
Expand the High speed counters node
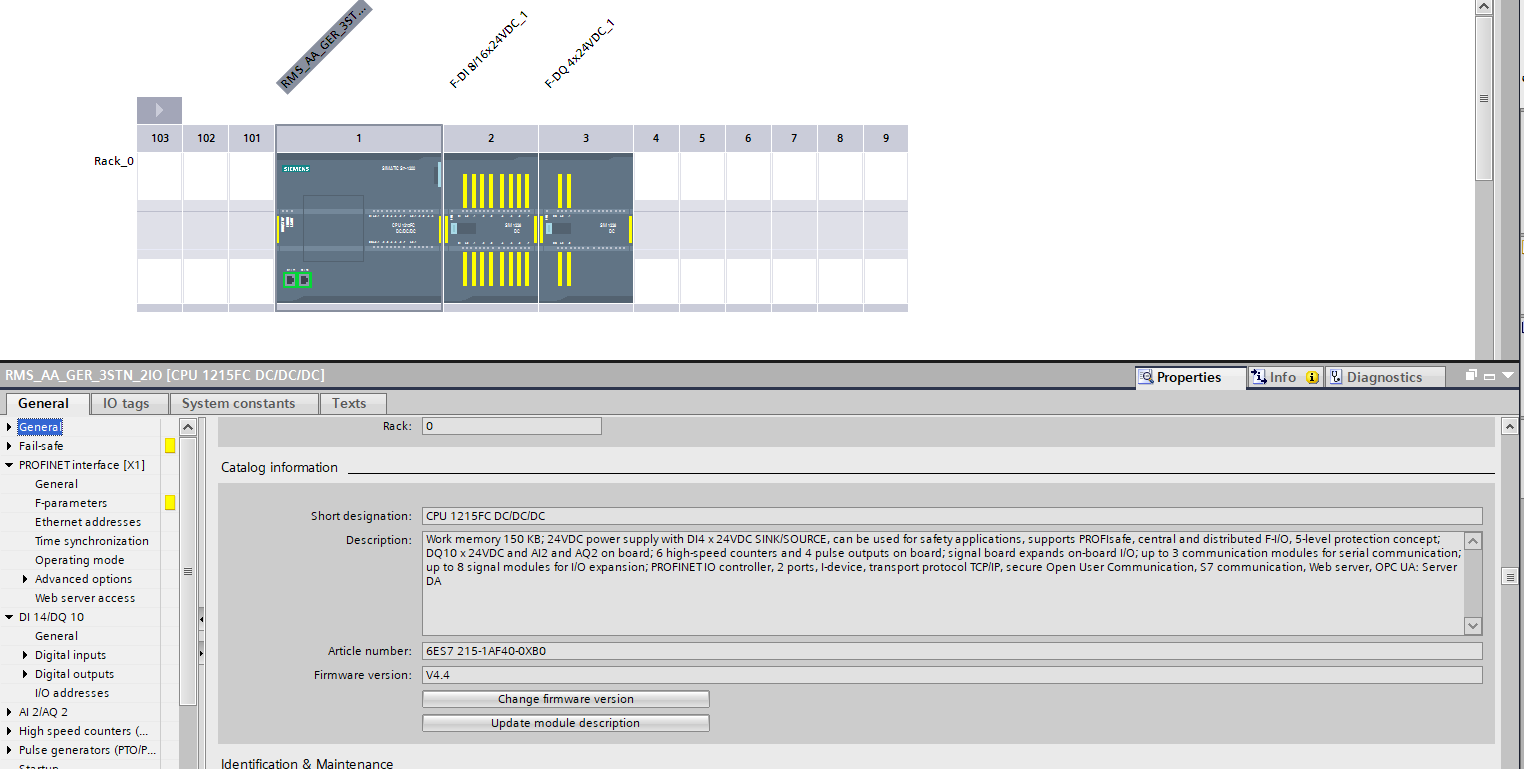pos(9,731)
